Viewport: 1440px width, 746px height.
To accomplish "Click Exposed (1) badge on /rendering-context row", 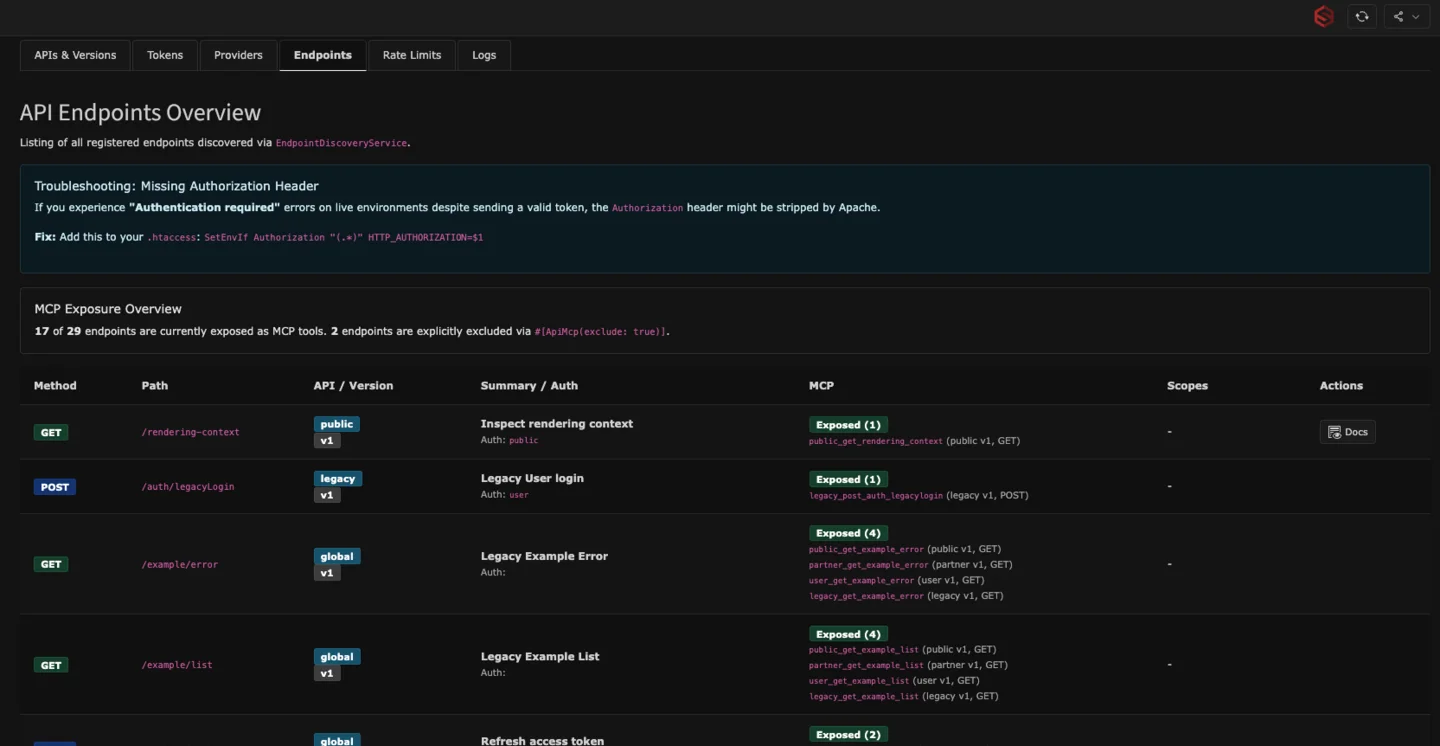I will pos(849,425).
